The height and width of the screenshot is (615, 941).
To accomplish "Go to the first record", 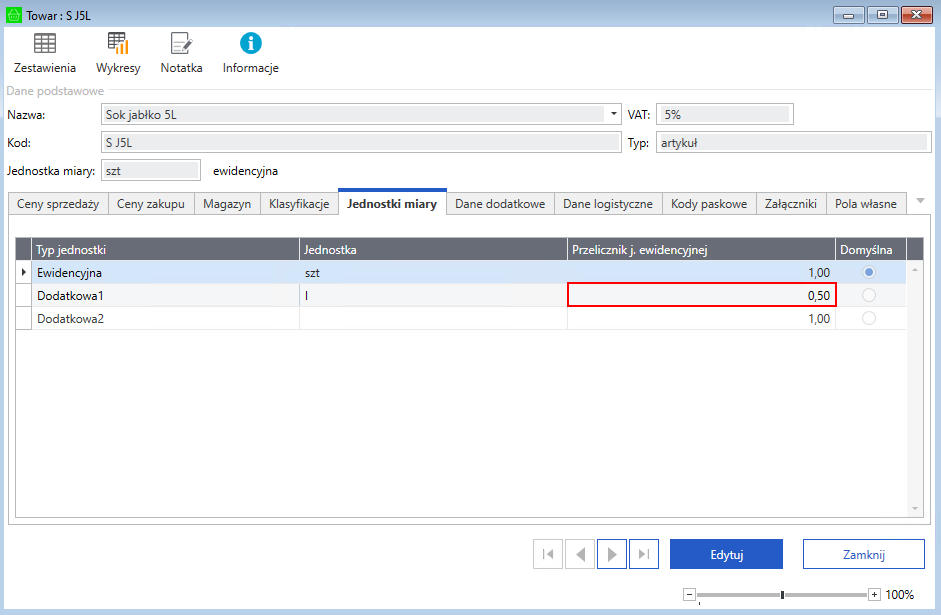I will [548, 554].
